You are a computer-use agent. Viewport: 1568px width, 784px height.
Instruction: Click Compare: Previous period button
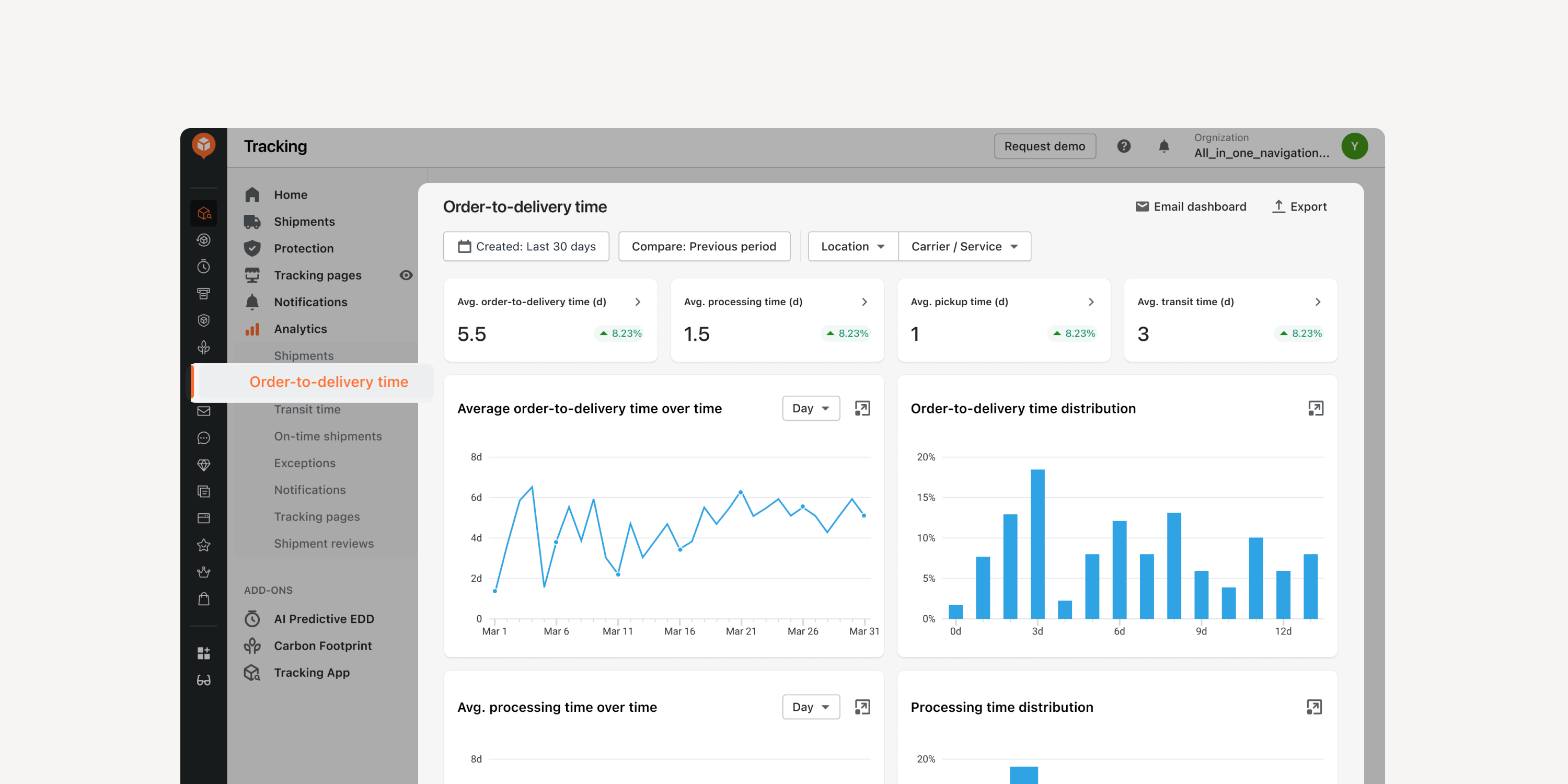tap(704, 246)
